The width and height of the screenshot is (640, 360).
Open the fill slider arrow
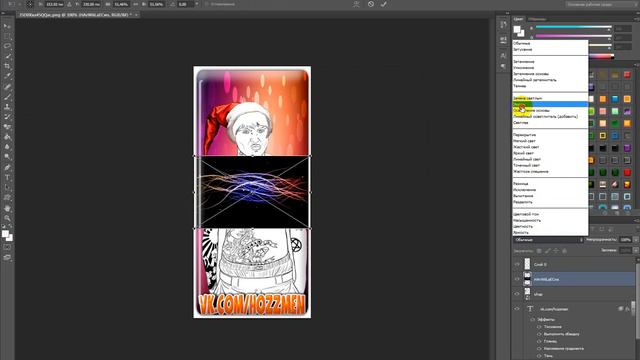click(x=636, y=250)
